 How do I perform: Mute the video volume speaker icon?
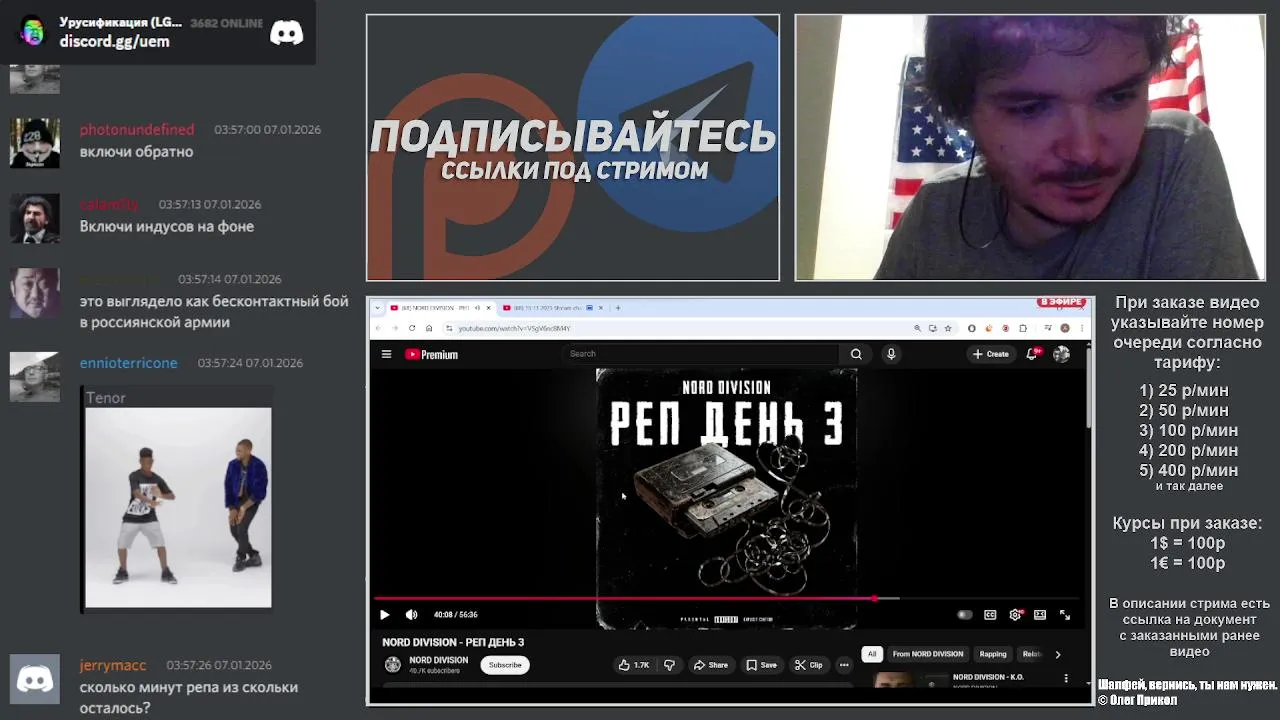click(x=411, y=615)
